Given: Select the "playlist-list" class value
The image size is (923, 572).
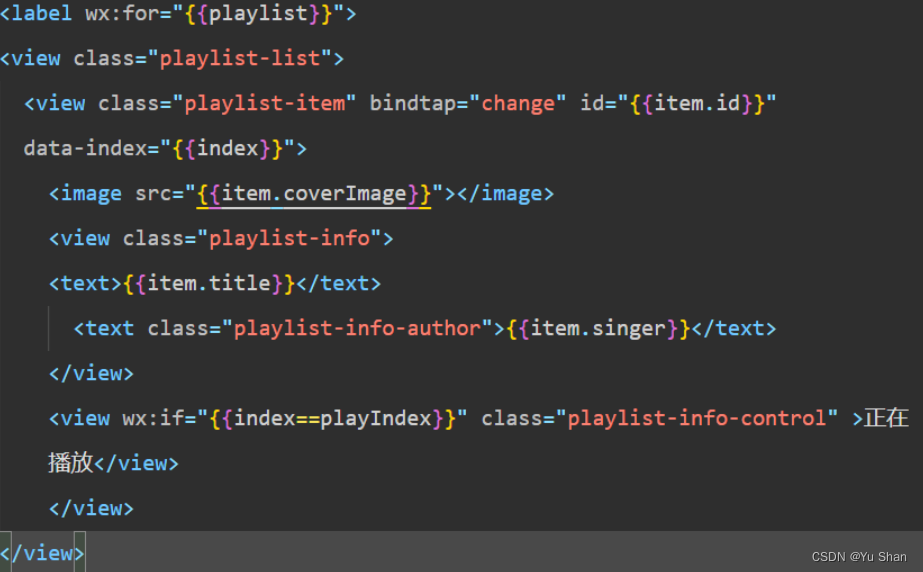Looking at the screenshot, I should tap(240, 59).
